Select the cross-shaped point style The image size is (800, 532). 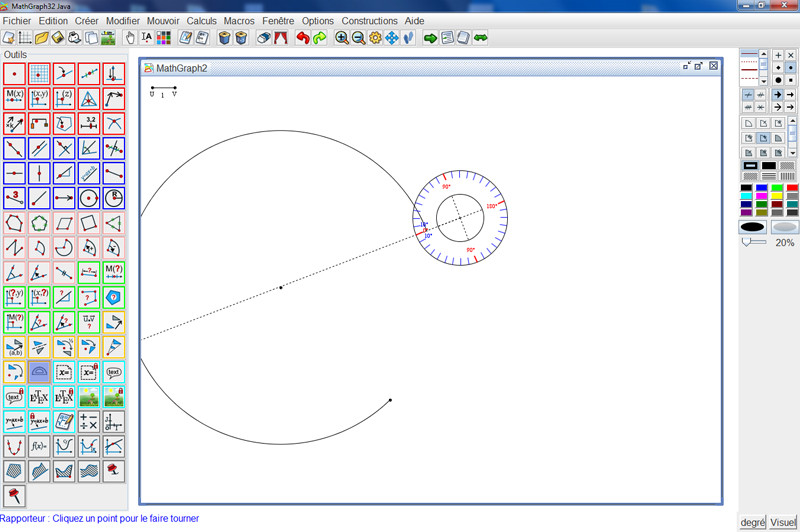(x=791, y=55)
